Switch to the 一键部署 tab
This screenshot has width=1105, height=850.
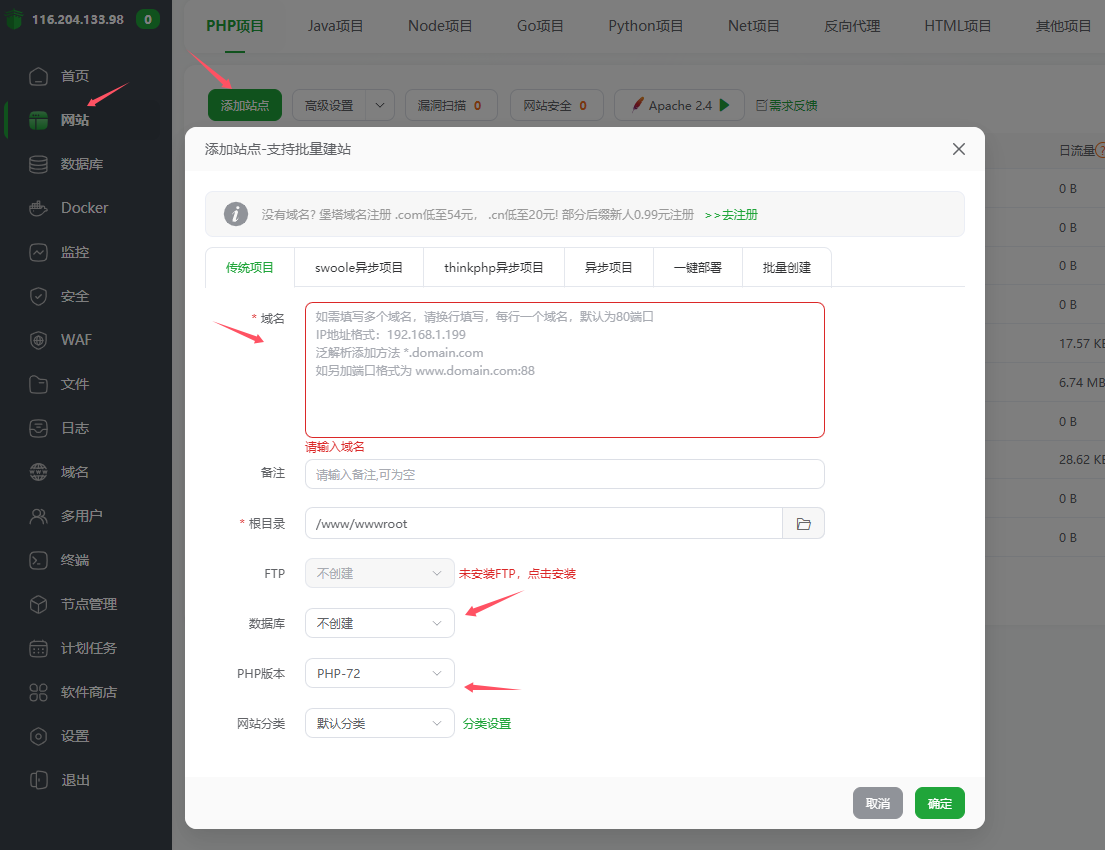[697, 267]
